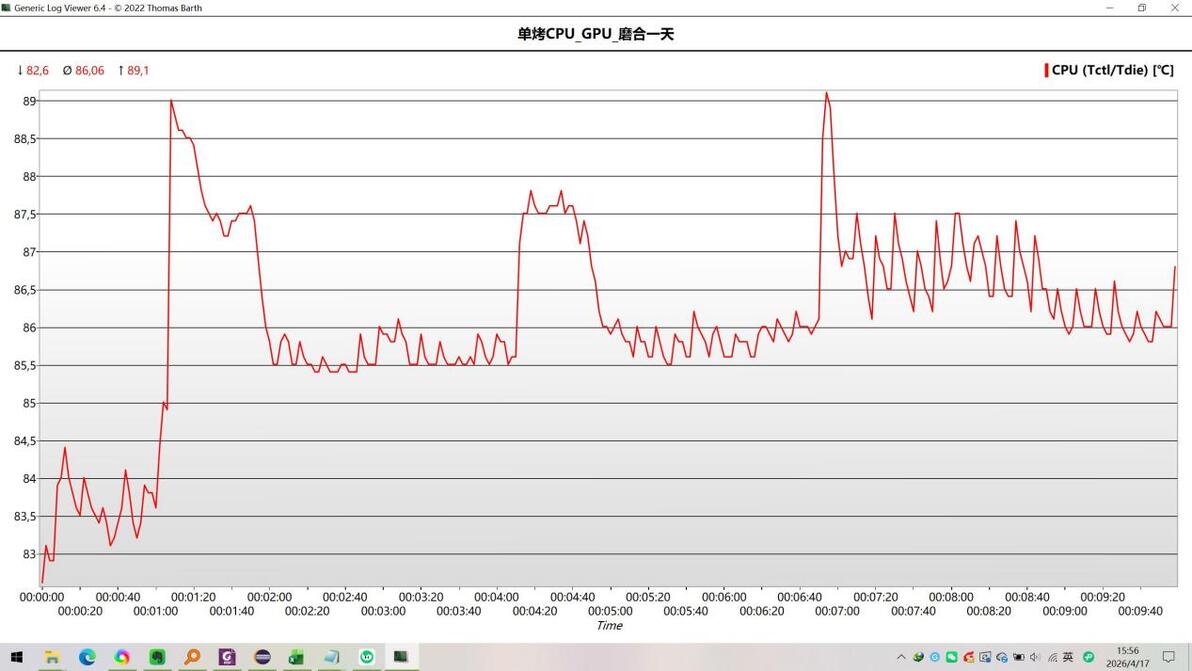Click the 00:05:00 time axis label

pyautogui.click(x=610, y=611)
